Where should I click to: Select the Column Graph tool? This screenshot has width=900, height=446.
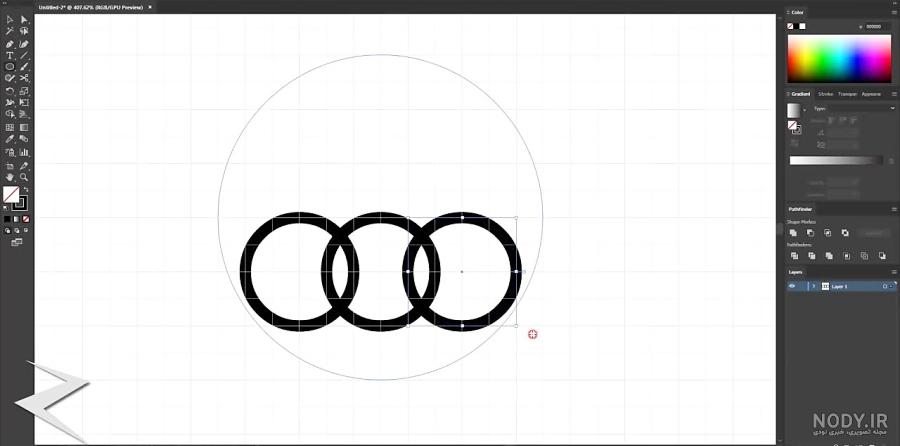tap(24, 152)
